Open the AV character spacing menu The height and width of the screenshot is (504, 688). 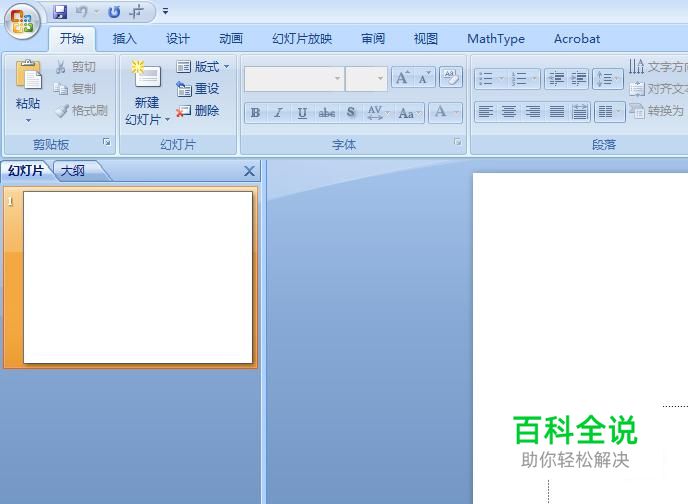point(378,113)
